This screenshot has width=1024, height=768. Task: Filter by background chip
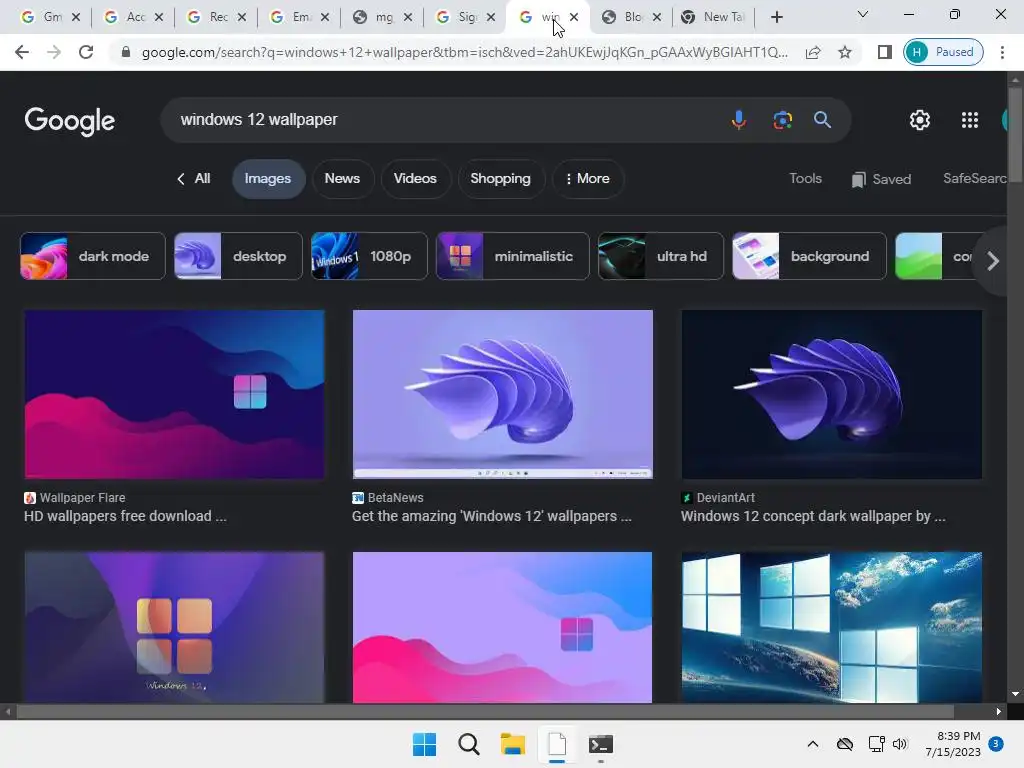click(809, 256)
